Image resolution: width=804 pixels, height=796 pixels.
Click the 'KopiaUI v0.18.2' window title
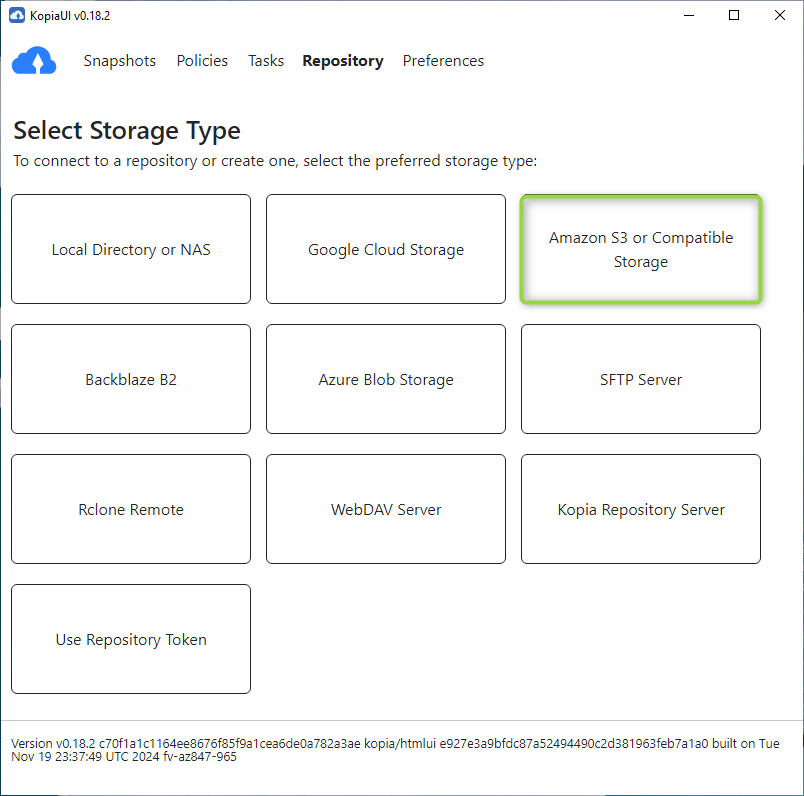click(x=70, y=15)
